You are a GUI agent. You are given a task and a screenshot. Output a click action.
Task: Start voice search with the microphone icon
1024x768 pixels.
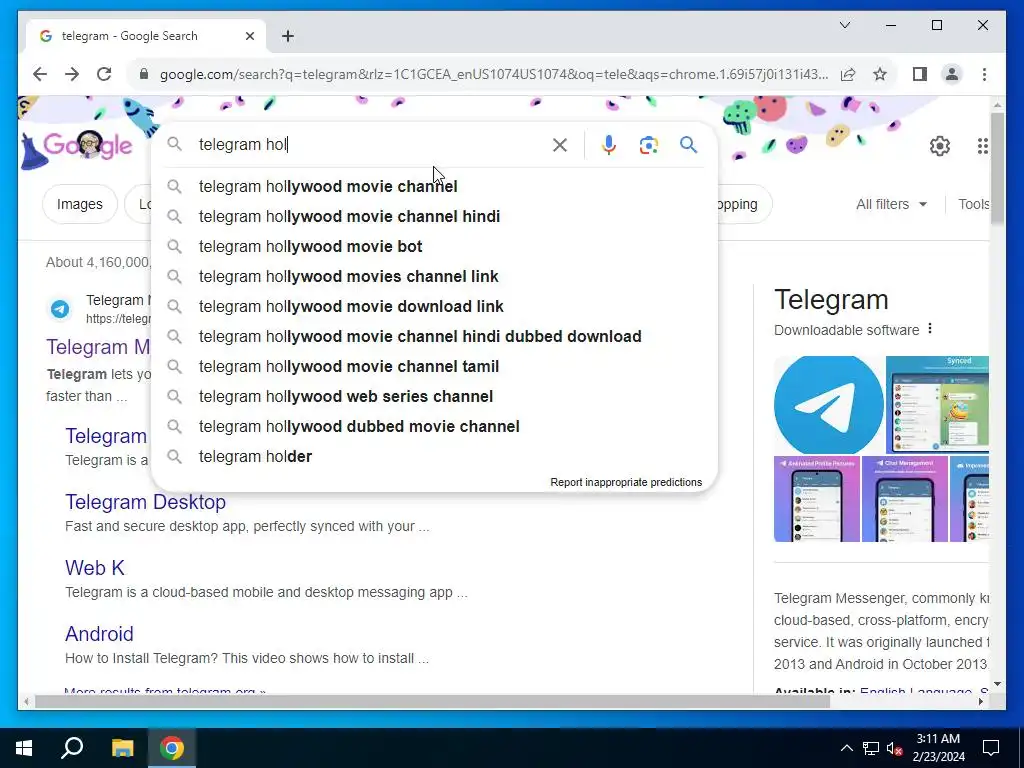pos(609,145)
